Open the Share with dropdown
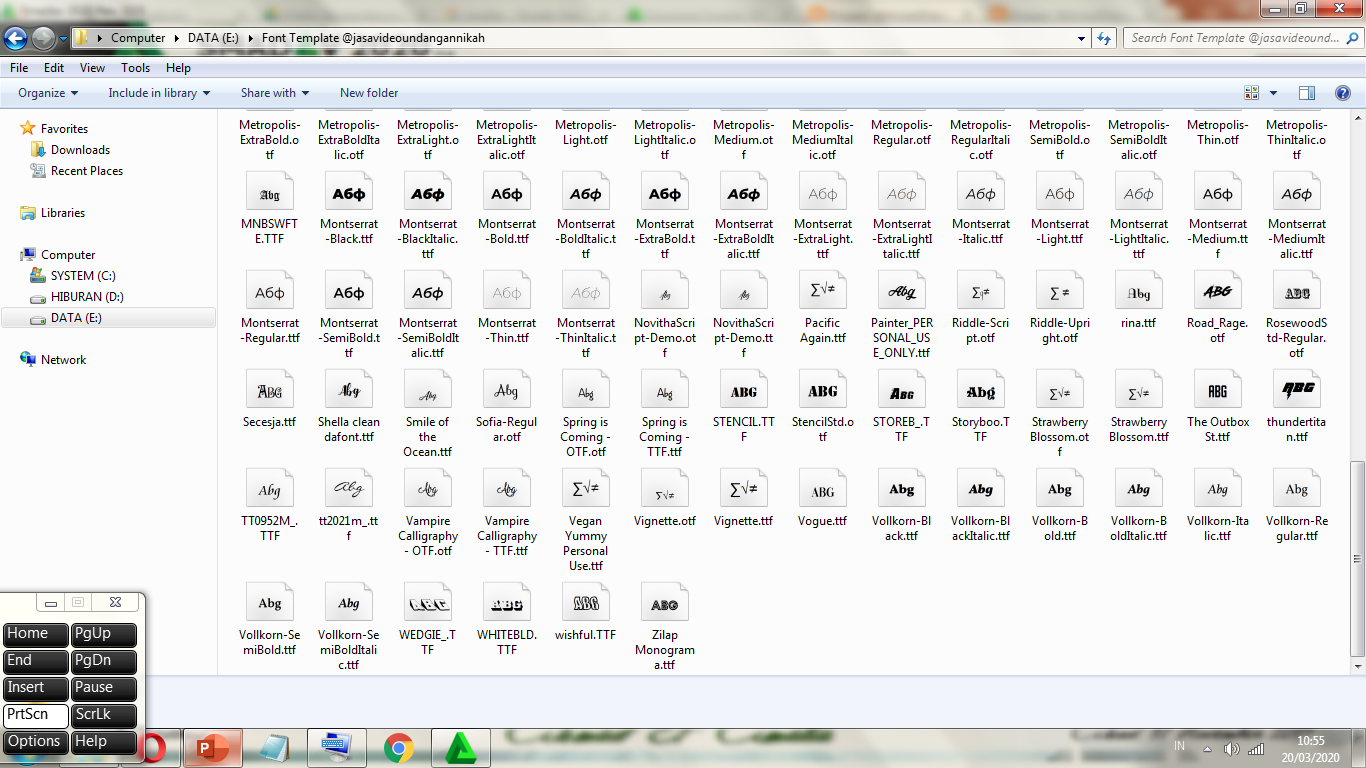Screen dimensions: 1366x768 (x=275, y=93)
